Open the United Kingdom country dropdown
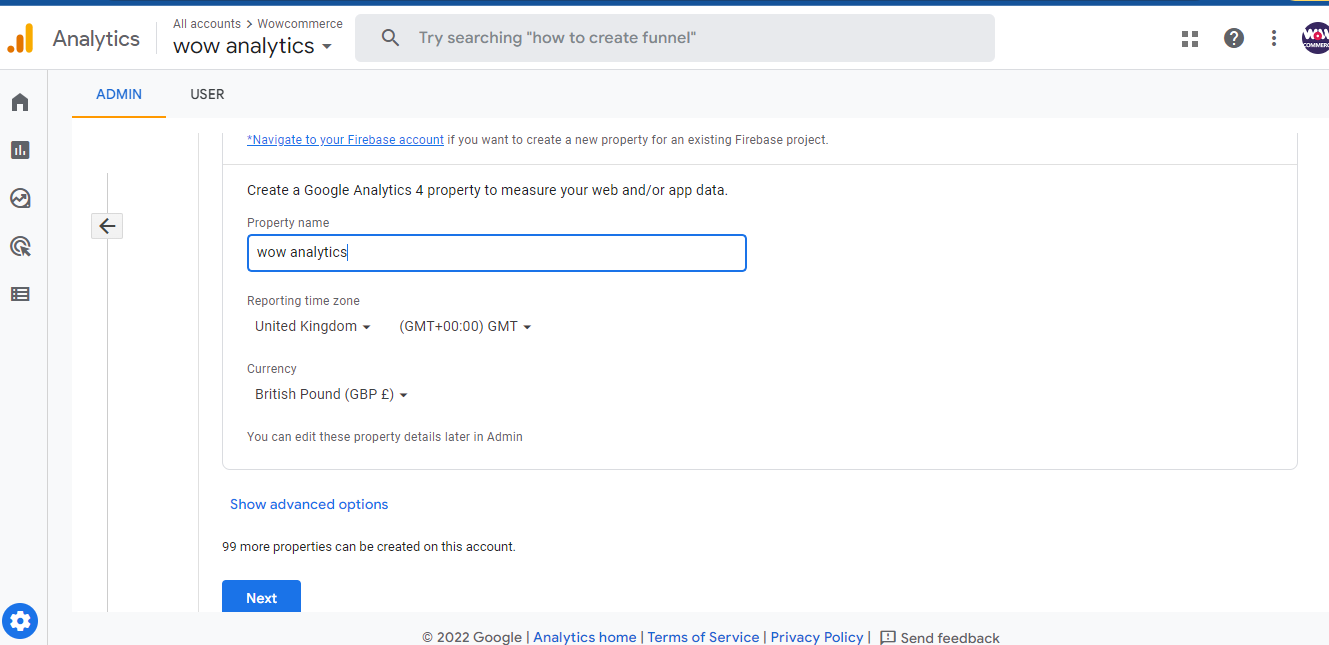This screenshot has width=1329, height=645. point(313,326)
